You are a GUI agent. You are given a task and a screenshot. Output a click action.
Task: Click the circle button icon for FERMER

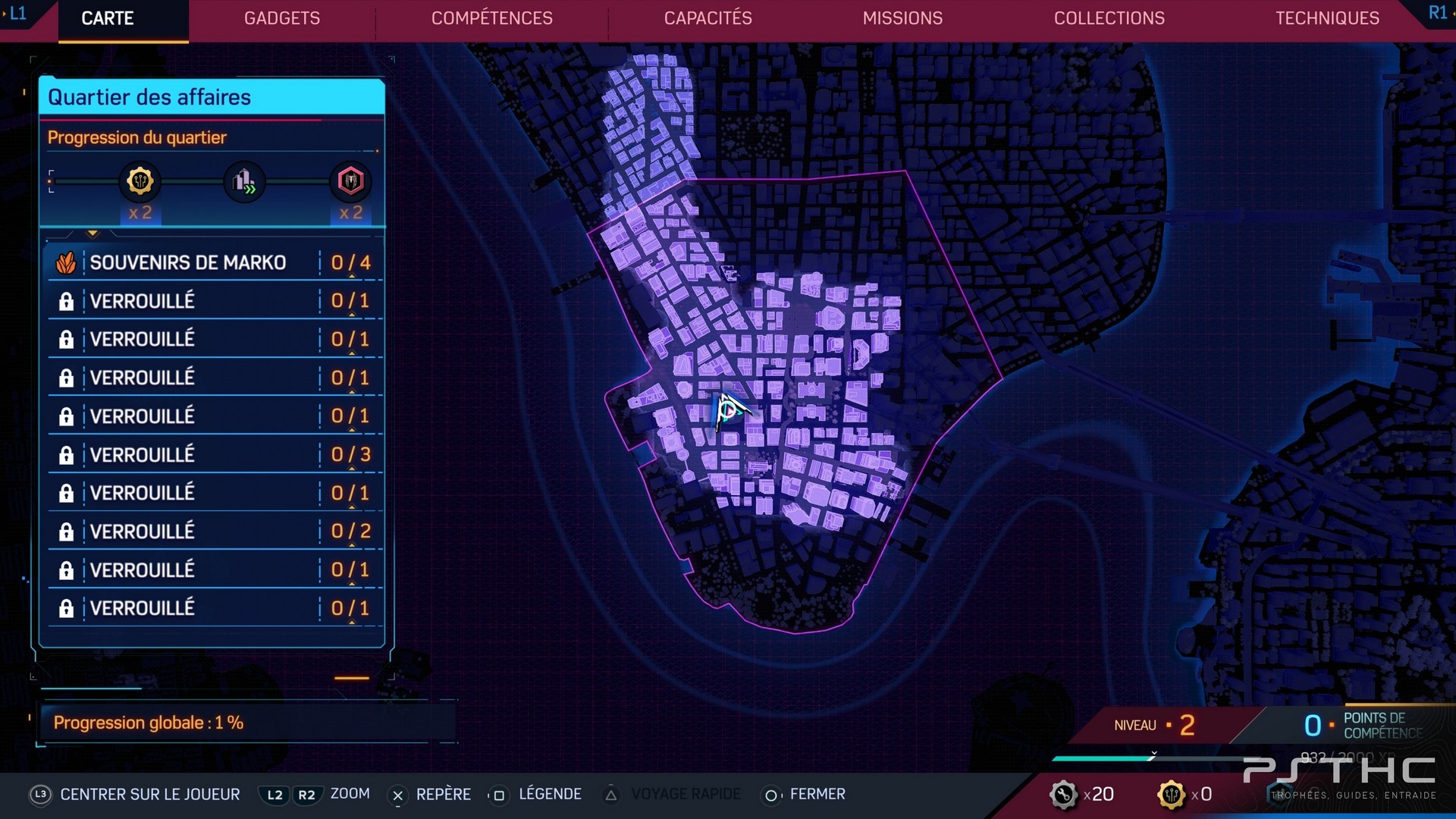pyautogui.click(x=770, y=795)
